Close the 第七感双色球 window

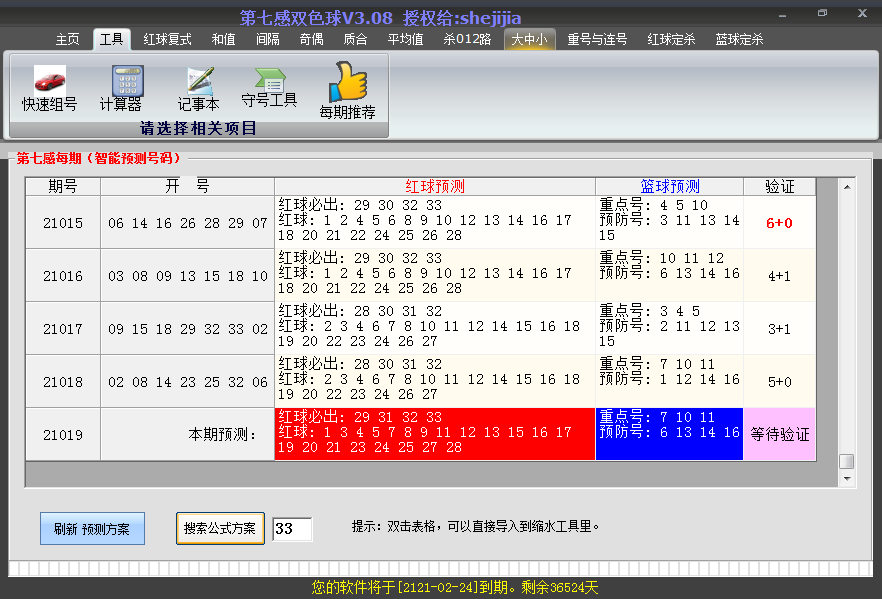[862, 13]
